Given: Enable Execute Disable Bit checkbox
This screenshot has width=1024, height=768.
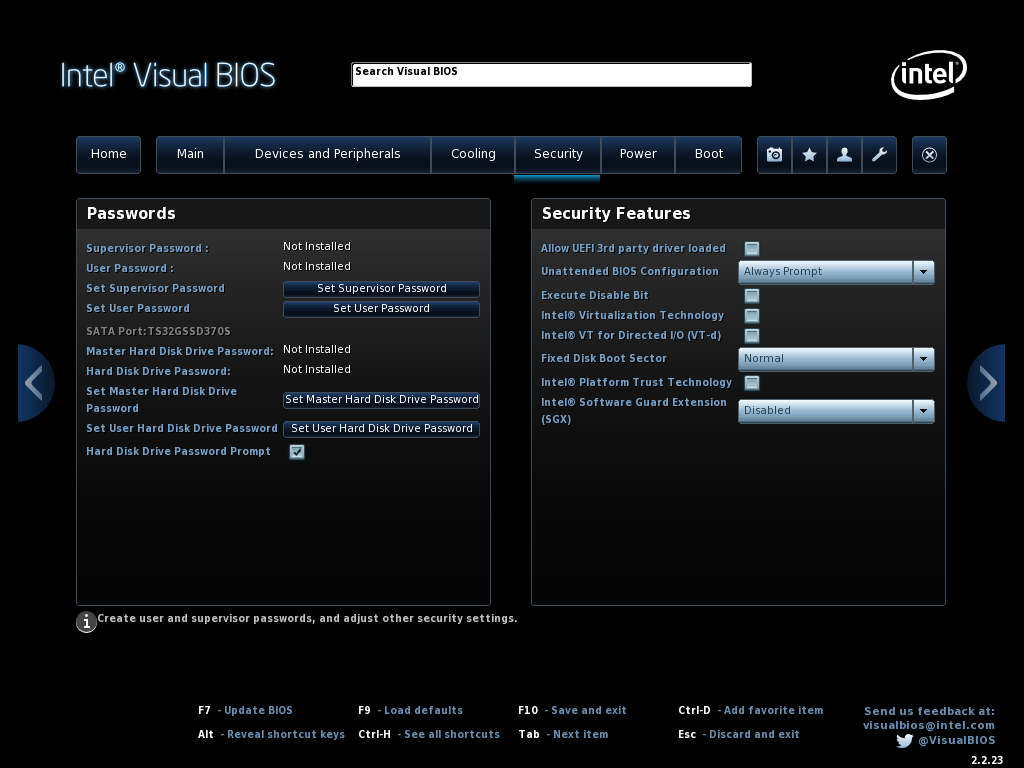Looking at the screenshot, I should (752, 296).
